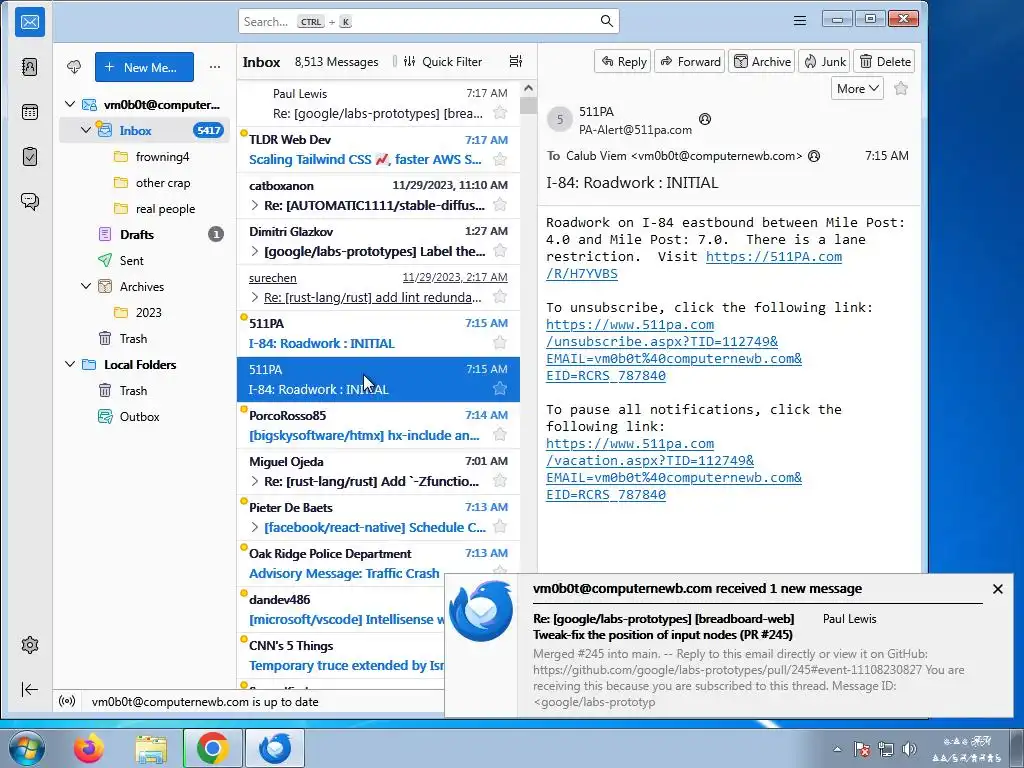The height and width of the screenshot is (768, 1024).
Task: Expand the surechen thread
Action: point(255,297)
